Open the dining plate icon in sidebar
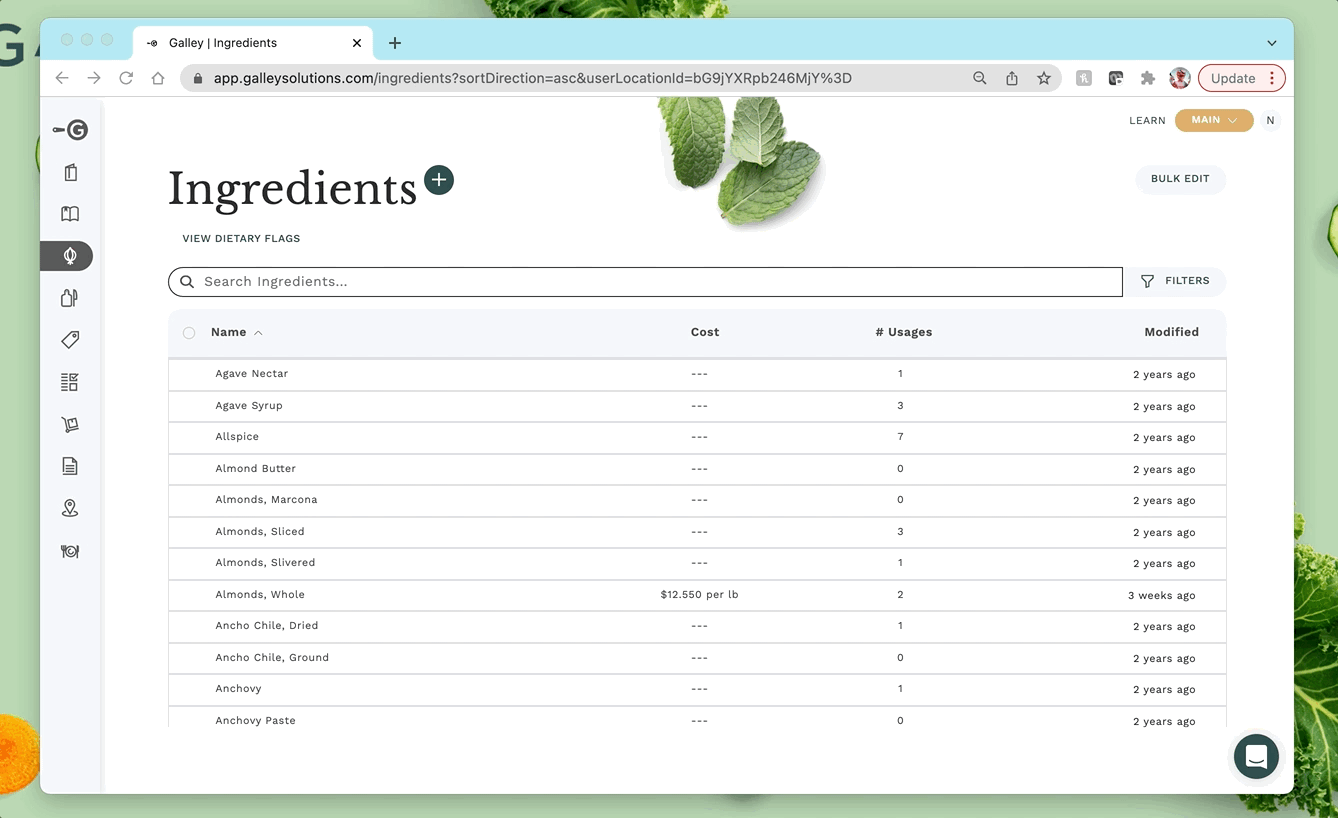Viewport: 1338px width, 818px height. point(70,551)
